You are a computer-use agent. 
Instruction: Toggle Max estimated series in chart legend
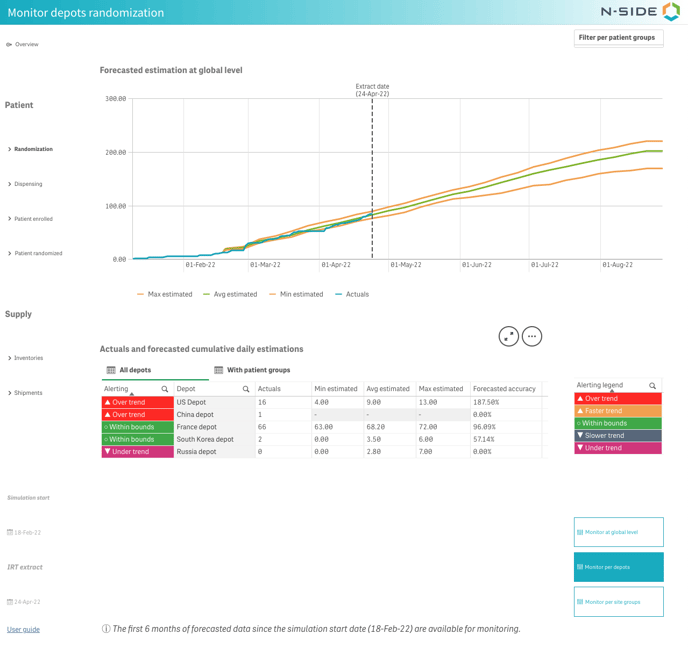[x=165, y=294]
